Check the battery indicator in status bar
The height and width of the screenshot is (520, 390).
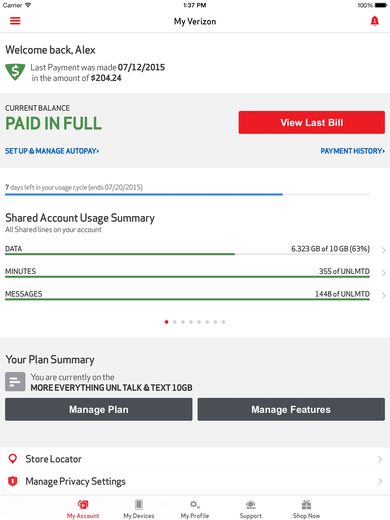click(381, 5)
